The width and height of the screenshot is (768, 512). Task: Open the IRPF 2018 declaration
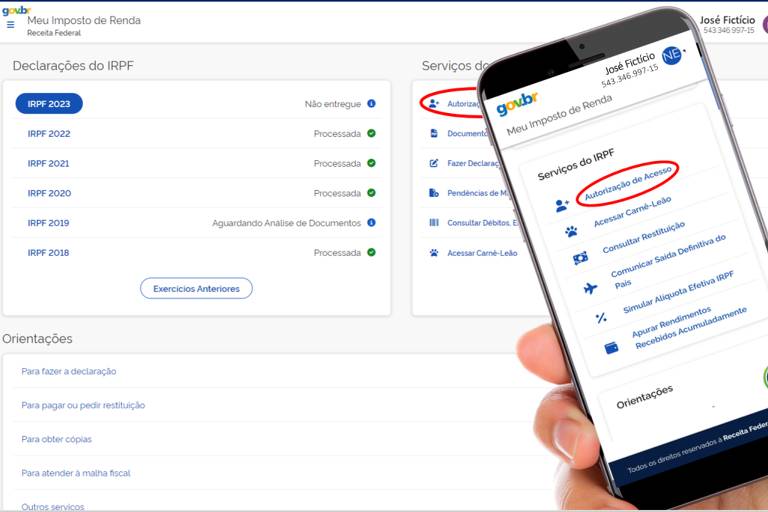pos(48,253)
